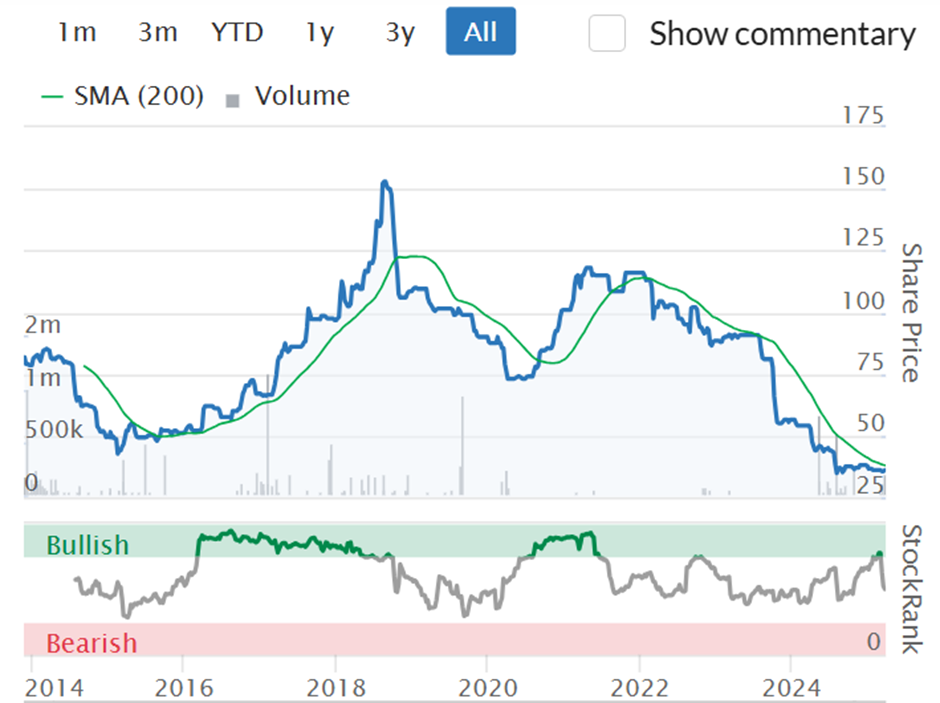Click the 2022 x-axis year label

[x=639, y=688]
